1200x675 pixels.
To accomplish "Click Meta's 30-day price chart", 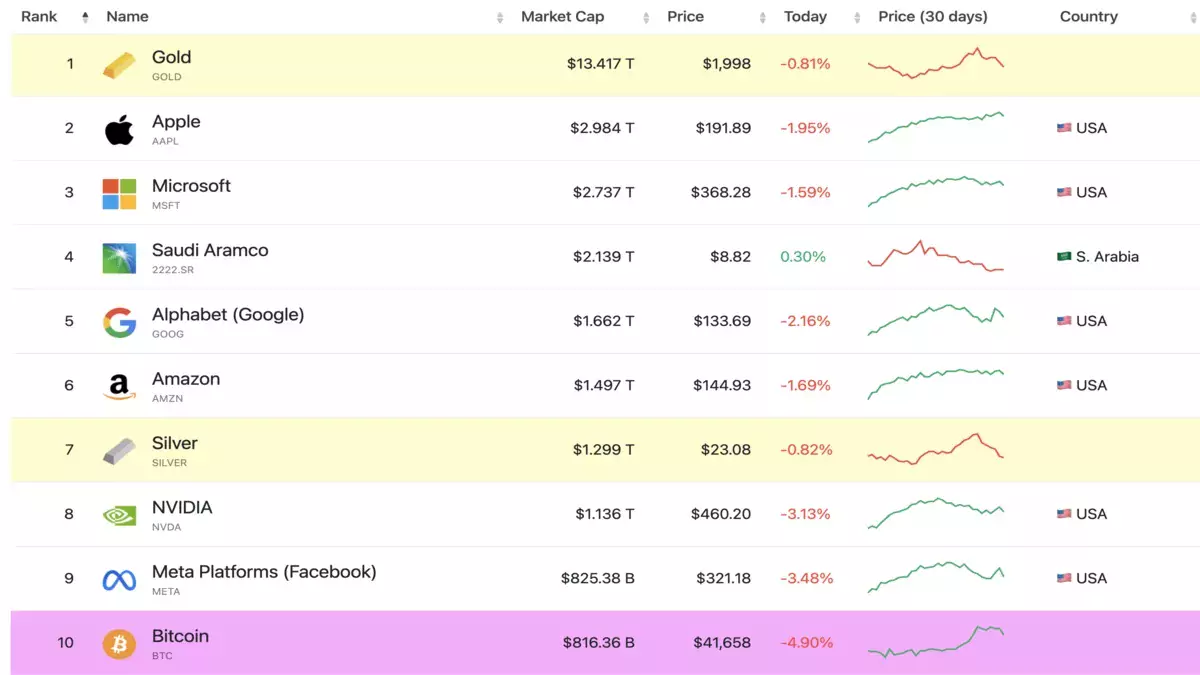I will pos(936,577).
